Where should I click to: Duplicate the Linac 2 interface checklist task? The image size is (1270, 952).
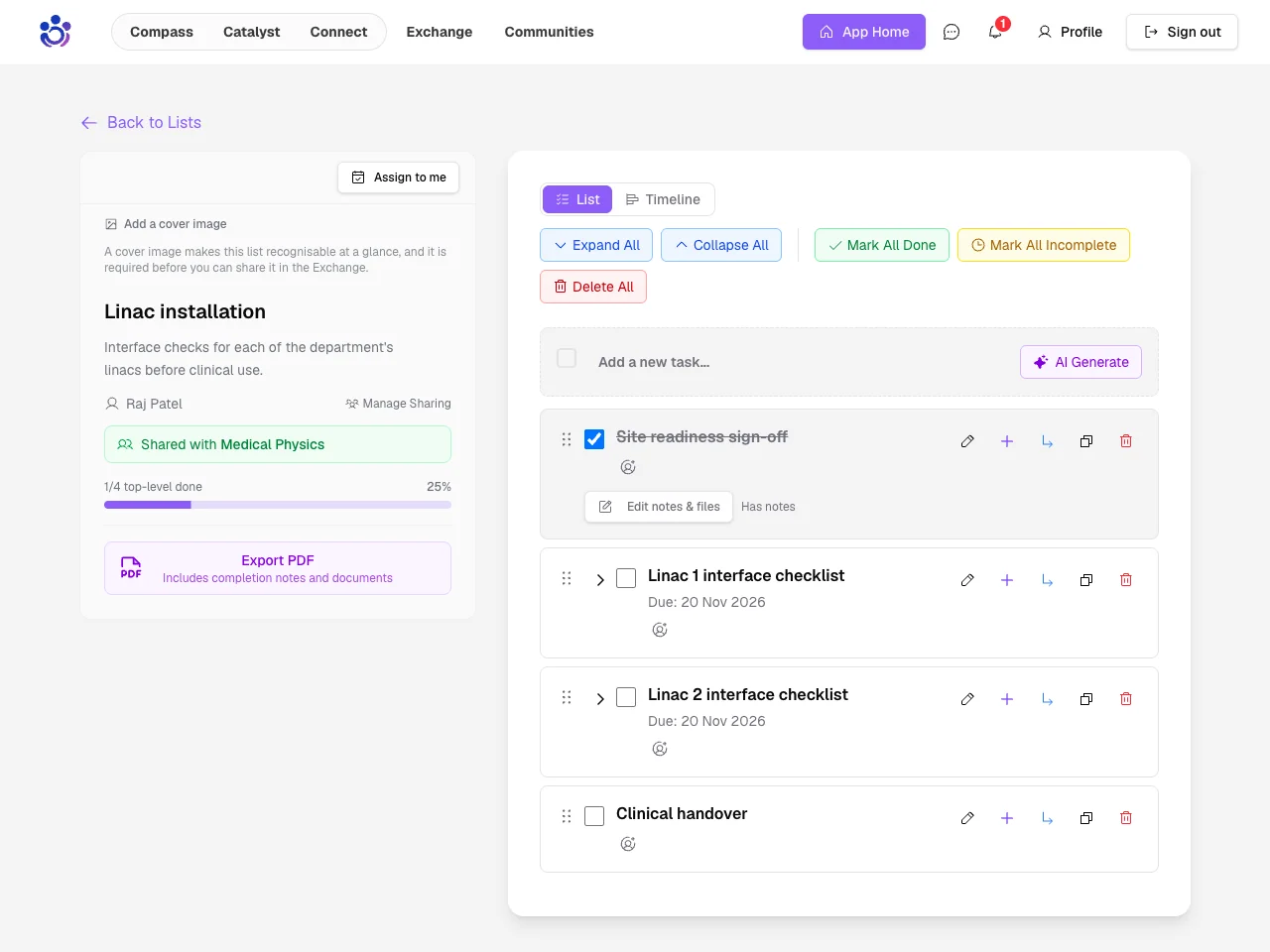coord(1086,699)
